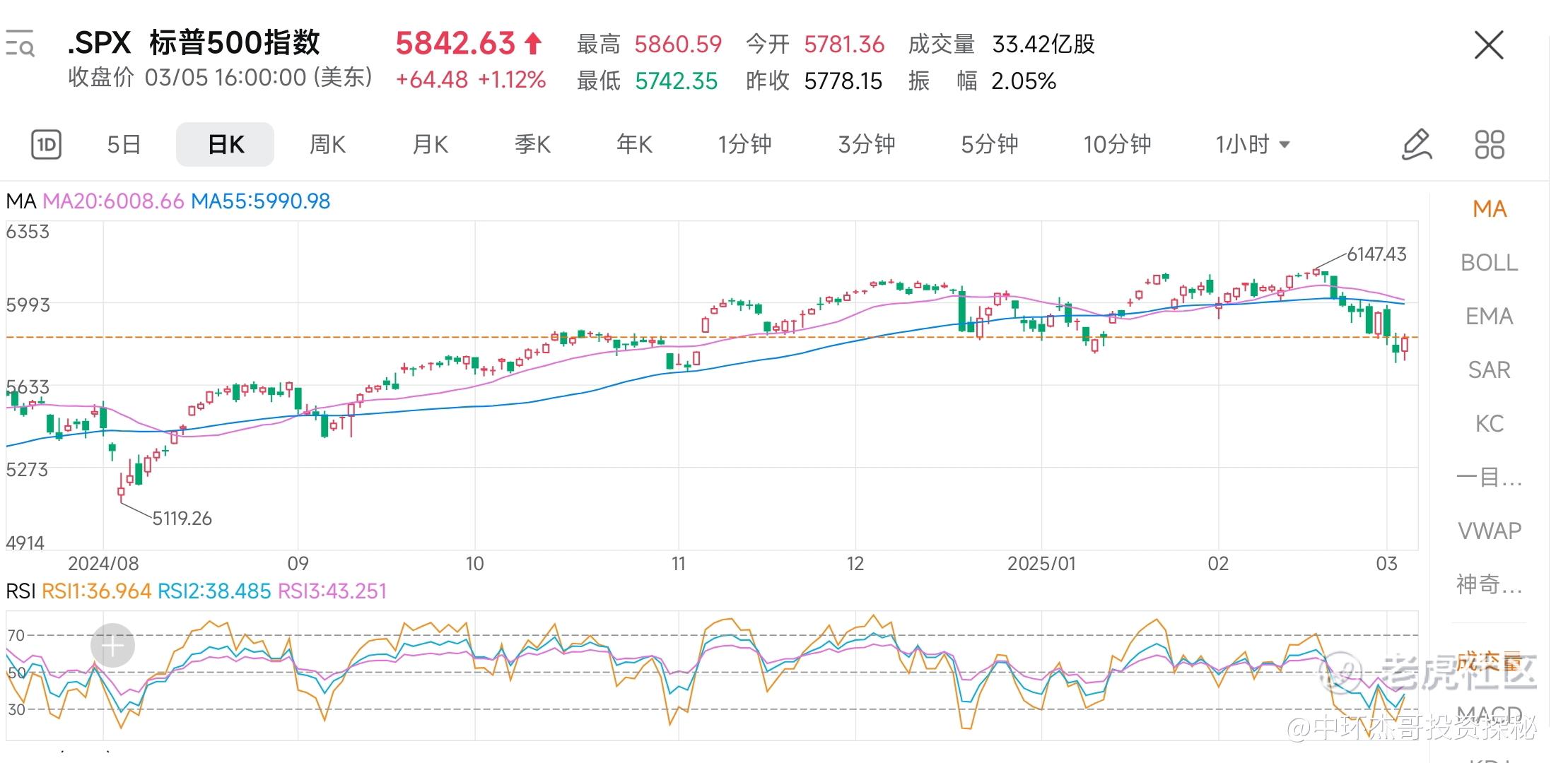1568x763 pixels.
Task: Switch to the 月K monthly tab
Action: click(x=430, y=145)
